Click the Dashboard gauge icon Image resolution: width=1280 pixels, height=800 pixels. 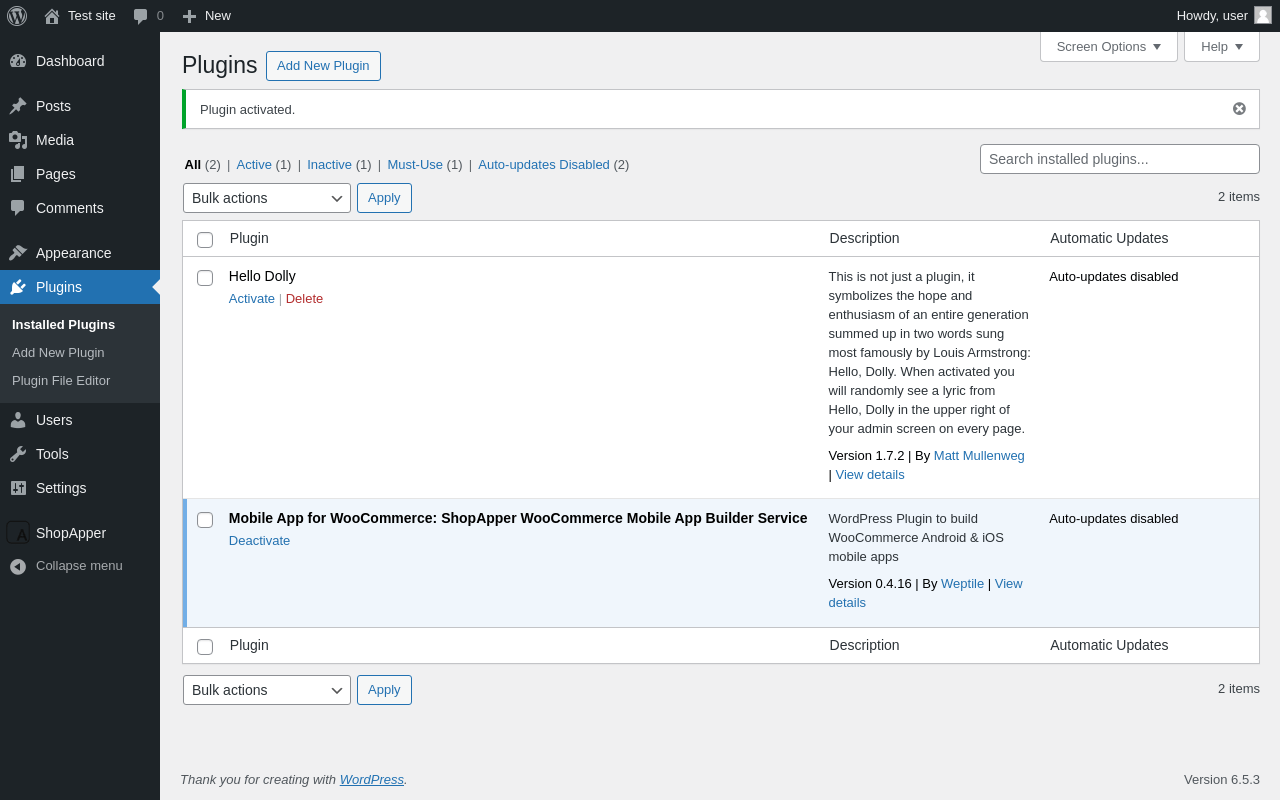tap(18, 61)
